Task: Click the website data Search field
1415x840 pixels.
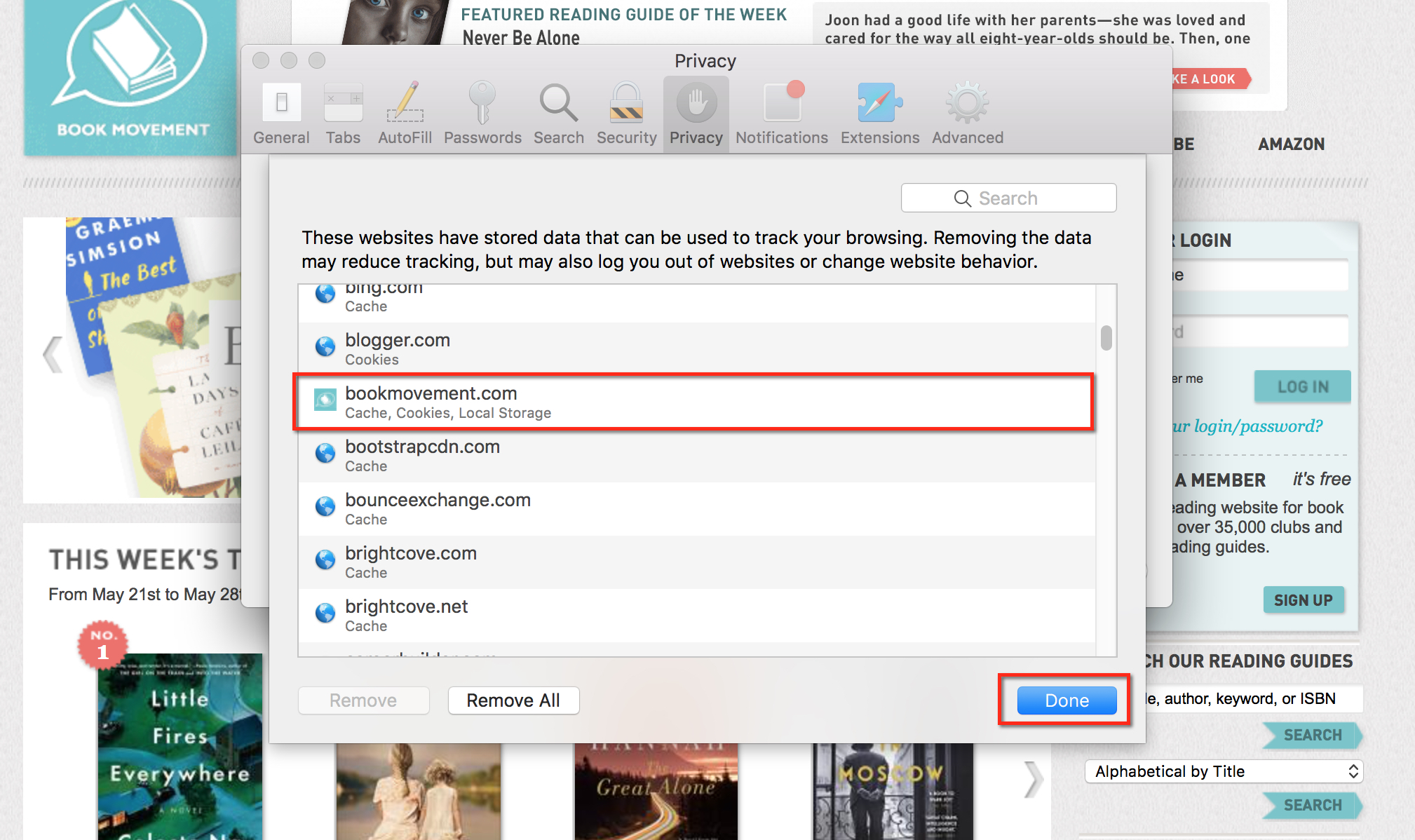Action: point(1008,198)
